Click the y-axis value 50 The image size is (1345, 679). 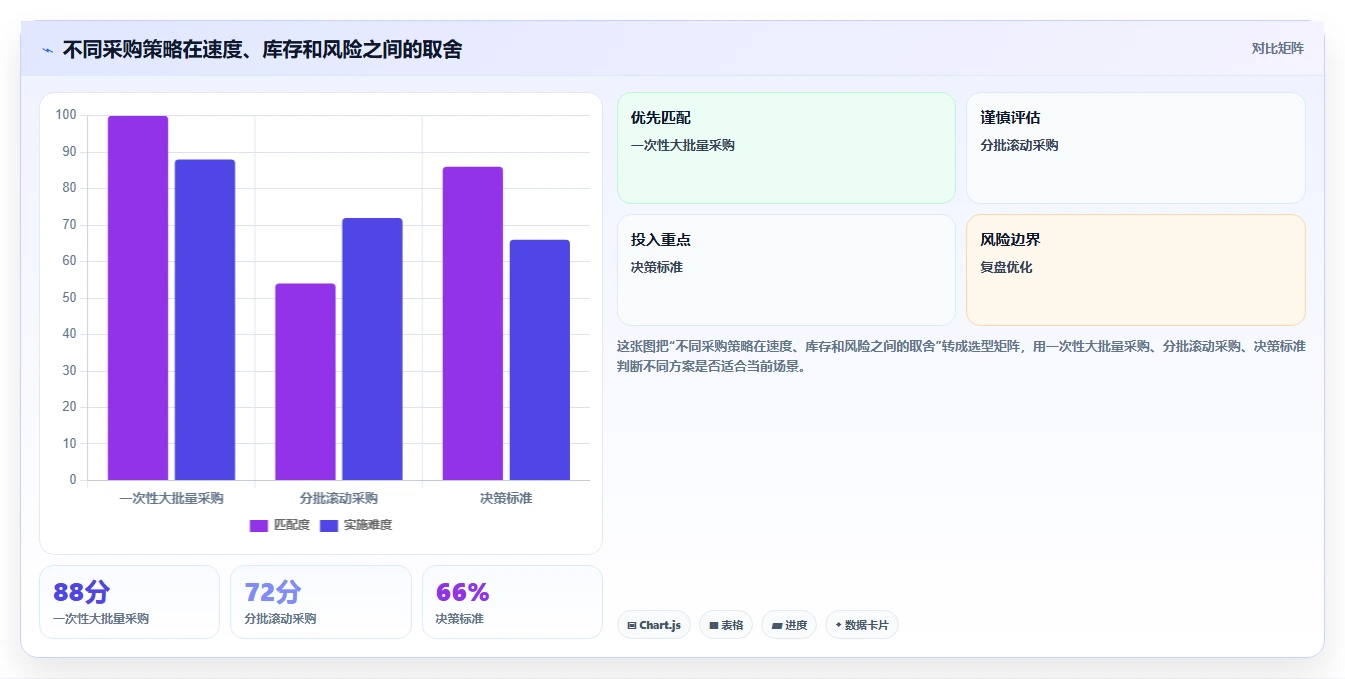(69, 298)
